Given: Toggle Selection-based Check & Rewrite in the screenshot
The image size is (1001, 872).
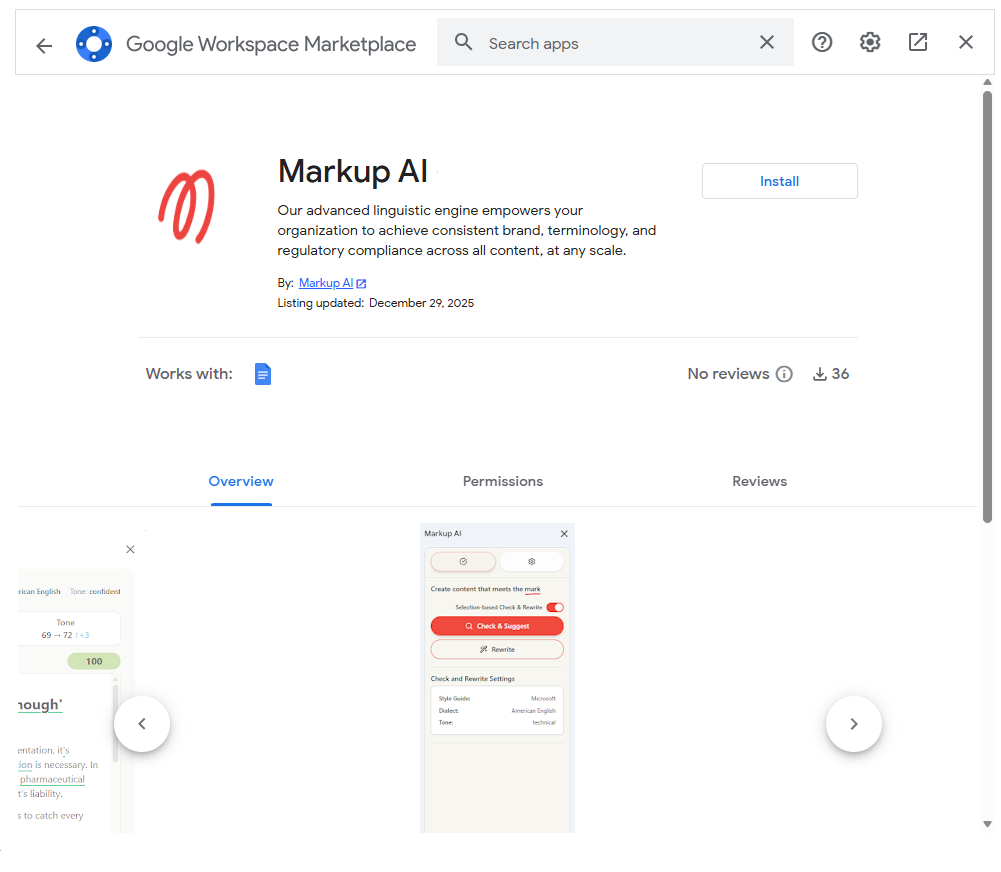Looking at the screenshot, I should click(554, 607).
